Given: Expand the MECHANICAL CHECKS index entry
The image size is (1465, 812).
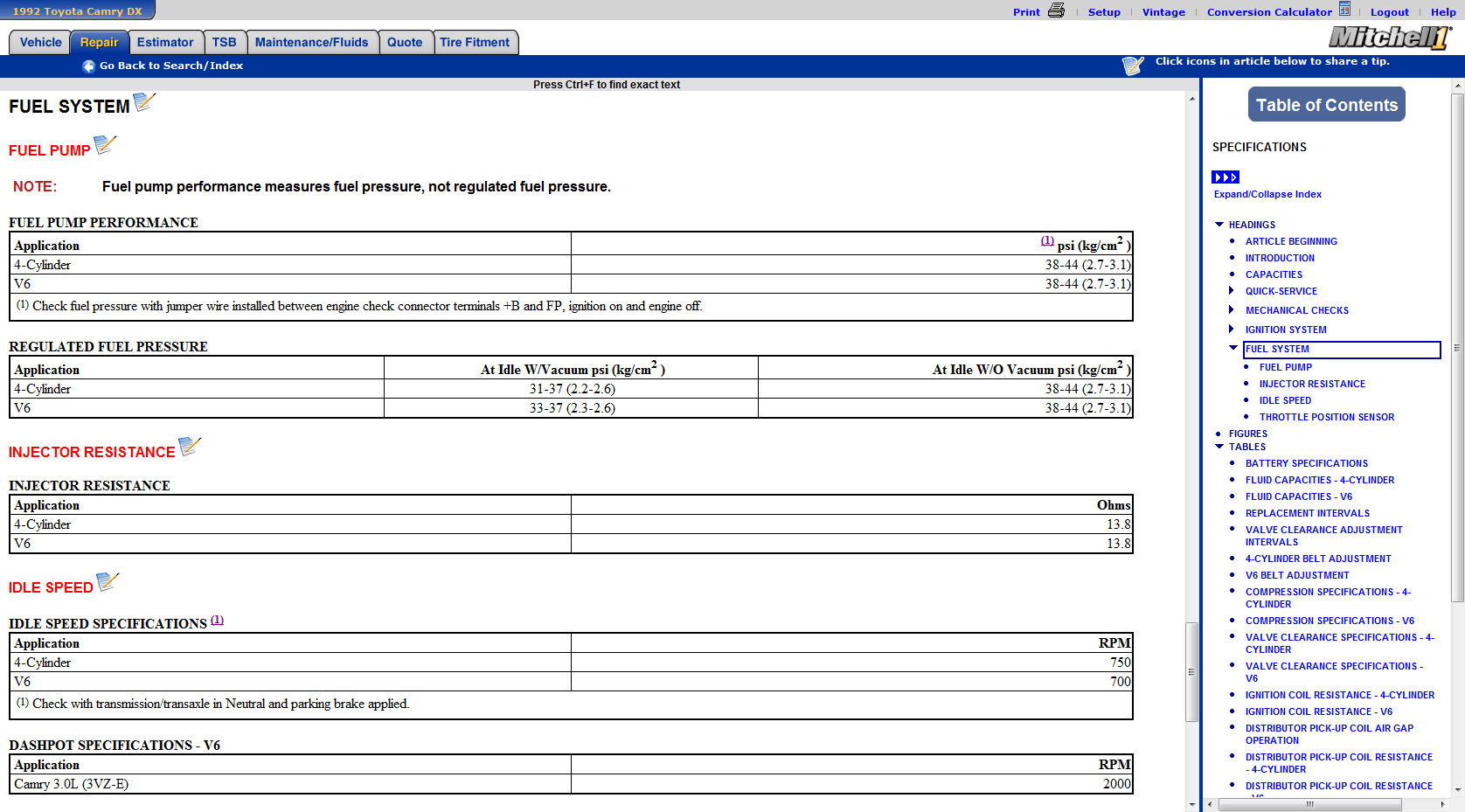Looking at the screenshot, I should click(1232, 310).
